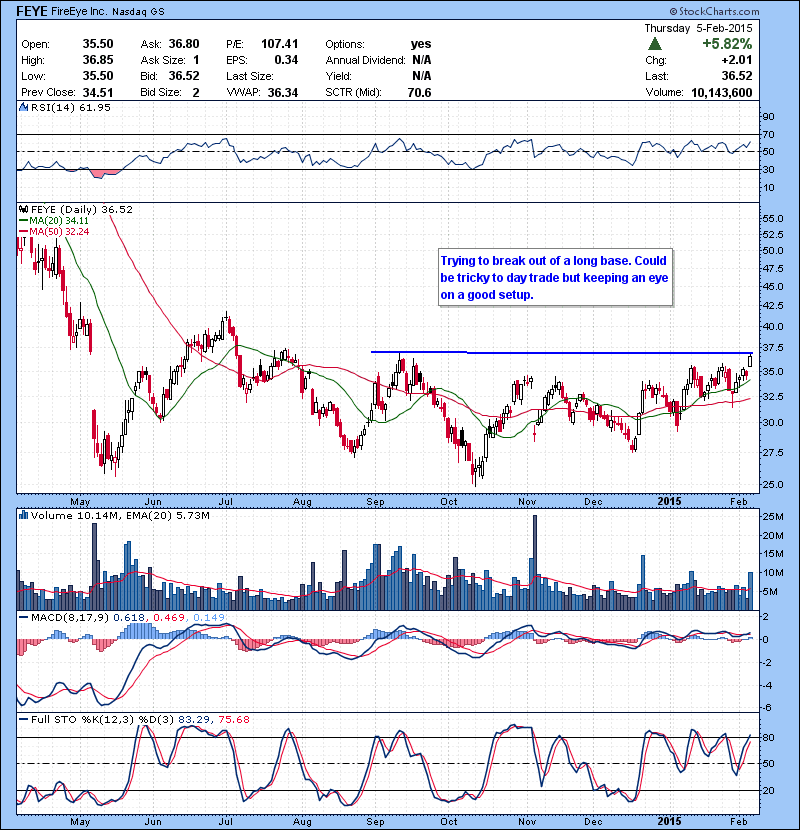Click the green up-triangle change indicator
Image resolution: width=800 pixels, height=830 pixels.
(x=655, y=44)
